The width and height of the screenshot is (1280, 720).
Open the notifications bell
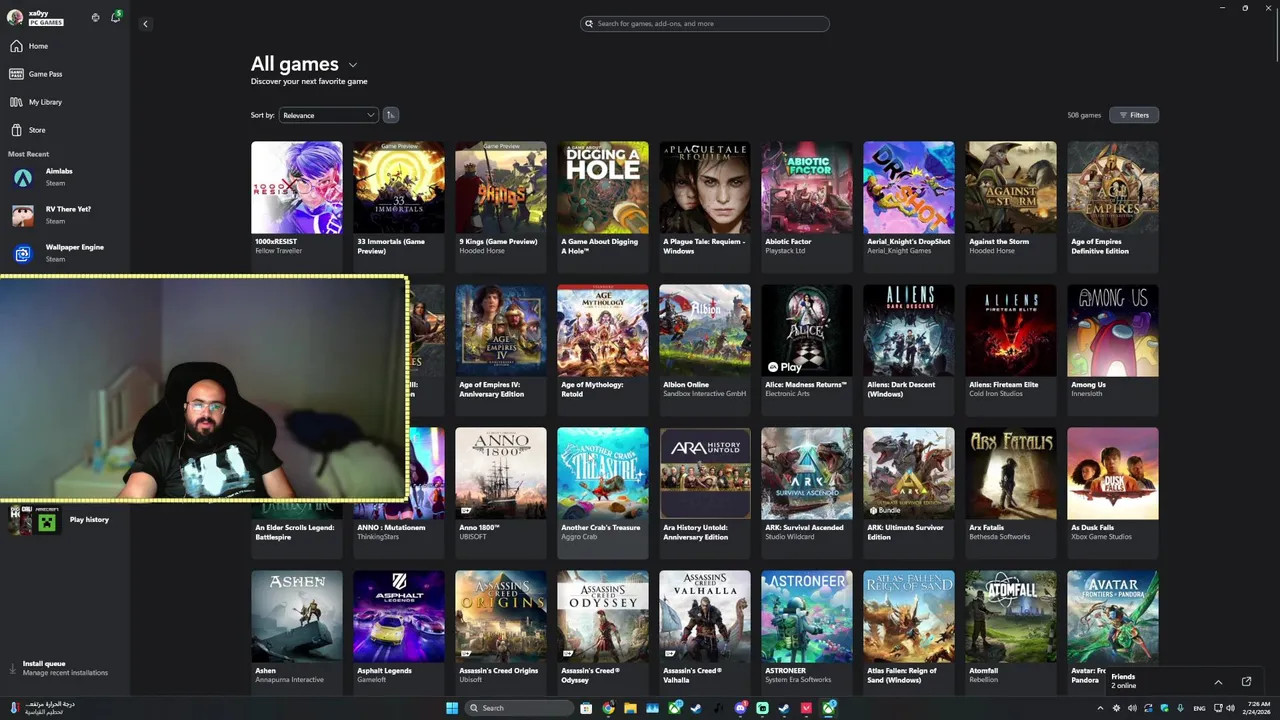(x=115, y=17)
